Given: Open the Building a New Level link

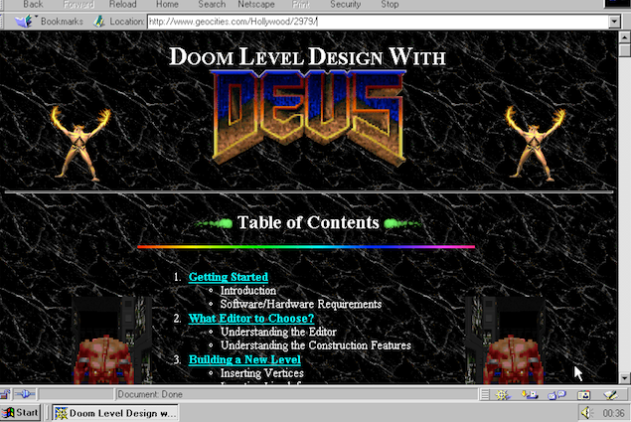Looking at the screenshot, I should 245,359.
